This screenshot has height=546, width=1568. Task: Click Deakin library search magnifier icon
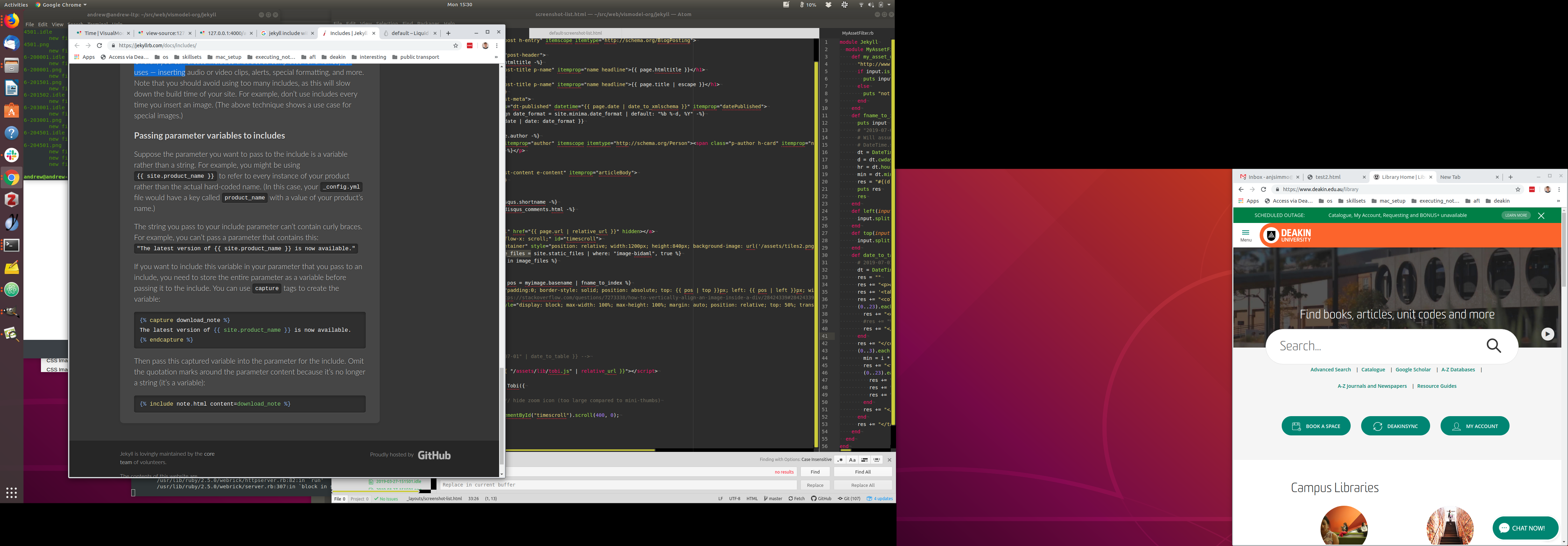pos(1494,346)
